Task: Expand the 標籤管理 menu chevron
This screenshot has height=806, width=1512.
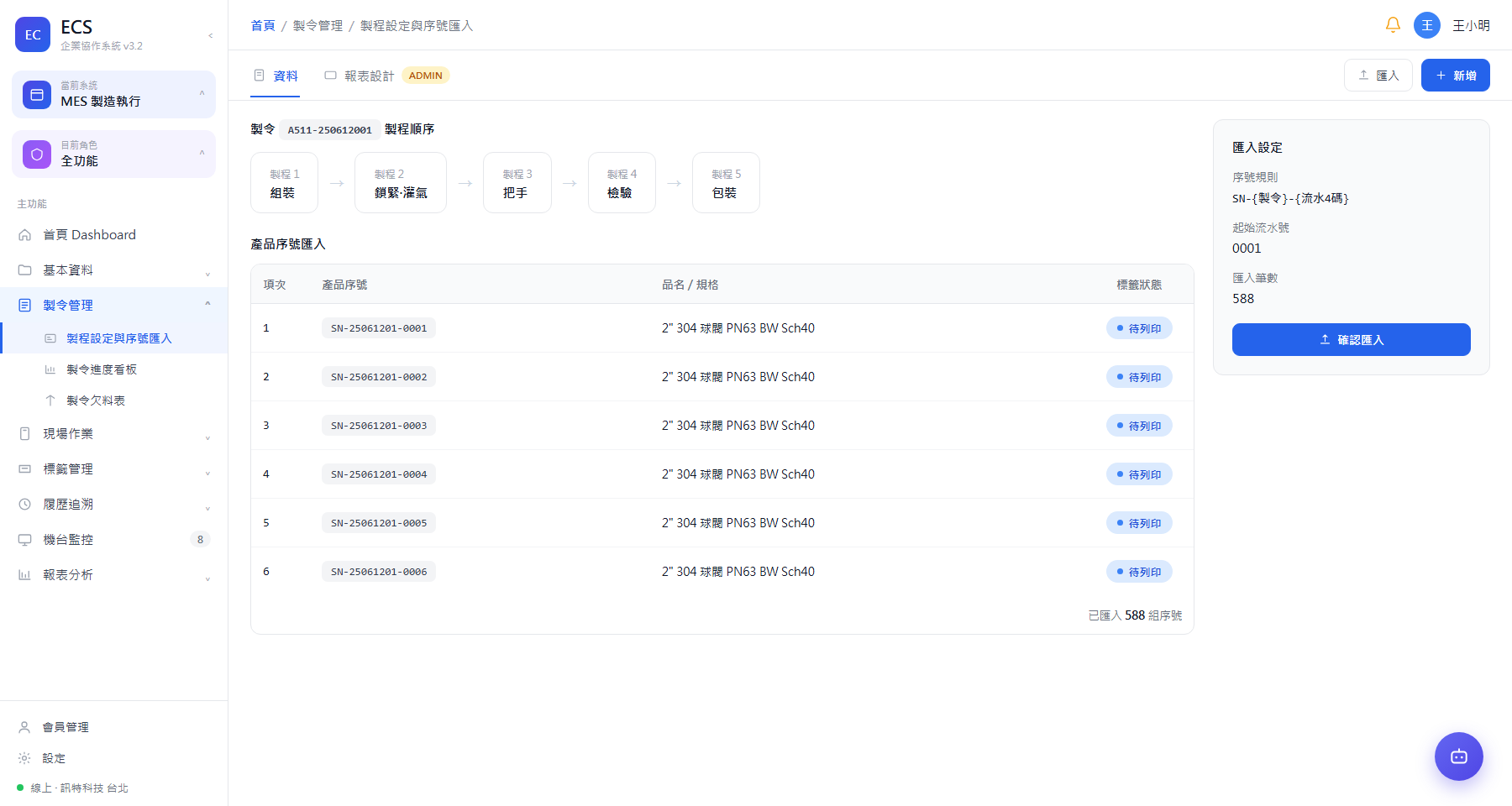Action: [207, 472]
